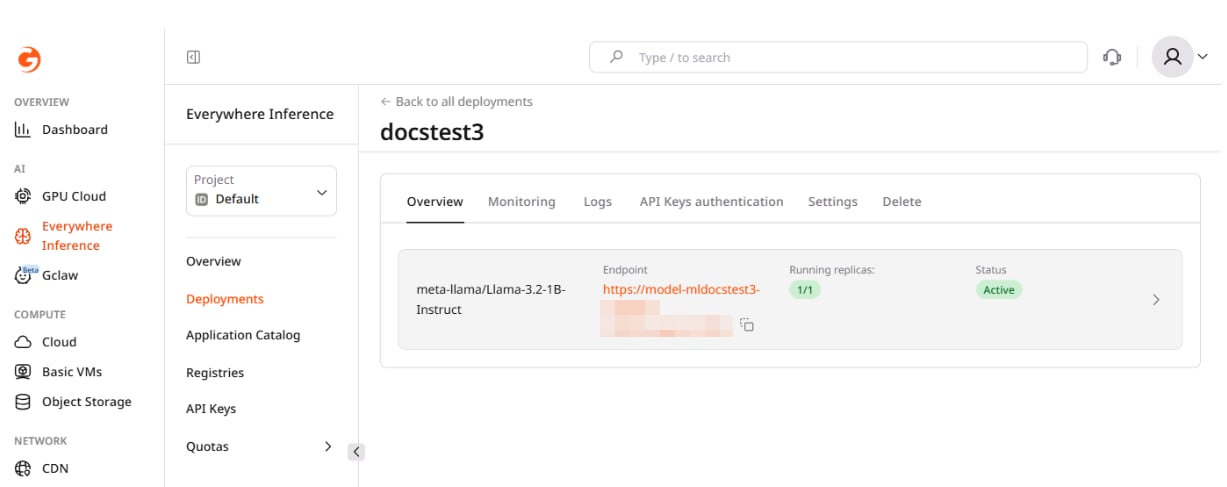
Task: Open the Logs tab
Action: [597, 201]
